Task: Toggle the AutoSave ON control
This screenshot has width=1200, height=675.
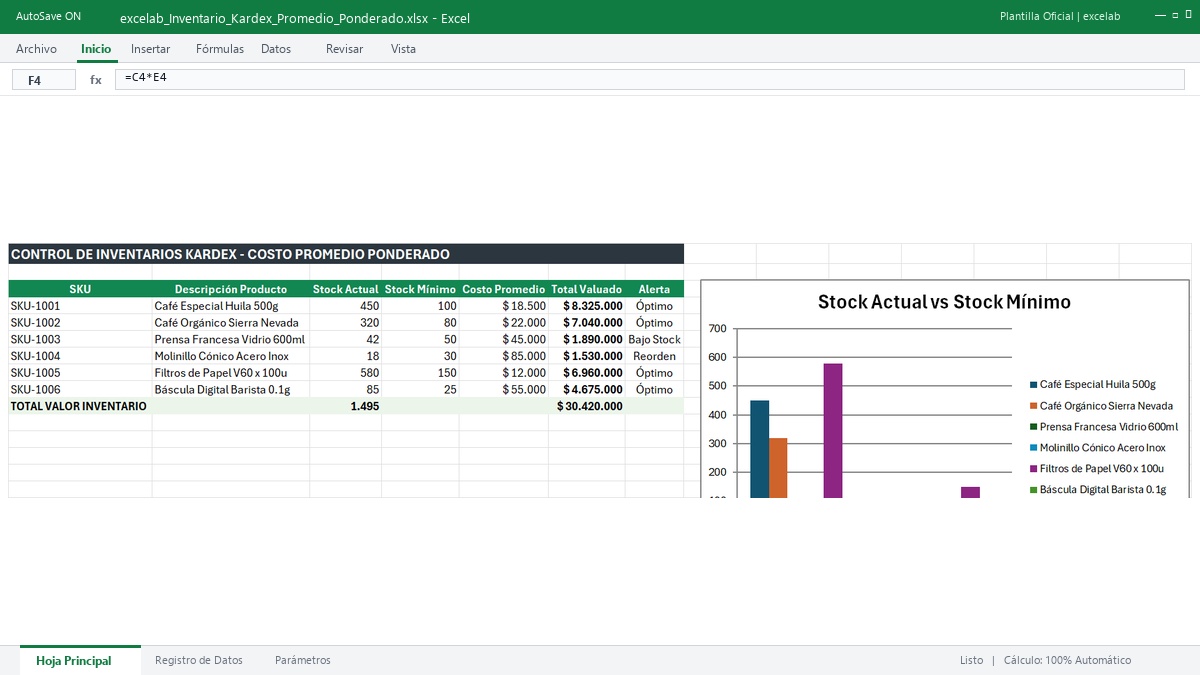Action: click(48, 17)
